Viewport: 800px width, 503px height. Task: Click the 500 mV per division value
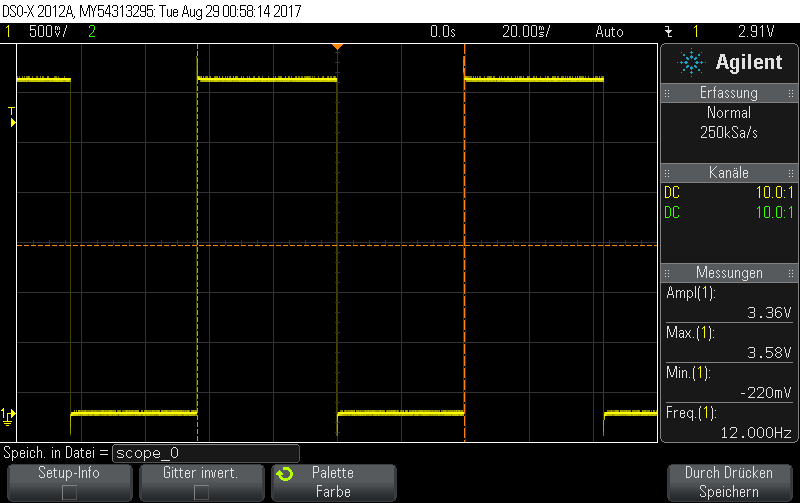(x=48, y=32)
